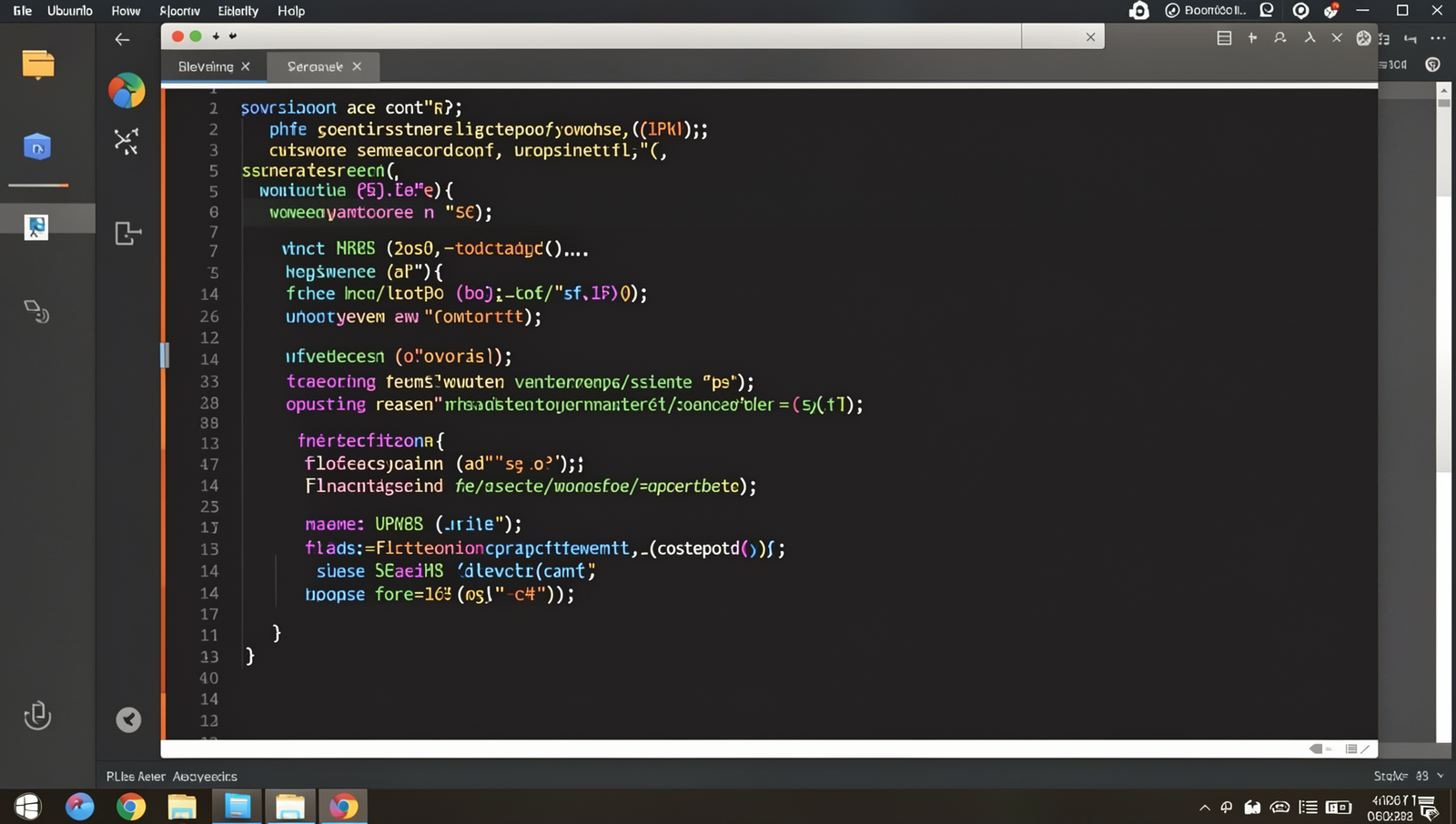Click the user profile icon in editor toolbar
This screenshot has height=824, width=1456.
(x=1280, y=37)
